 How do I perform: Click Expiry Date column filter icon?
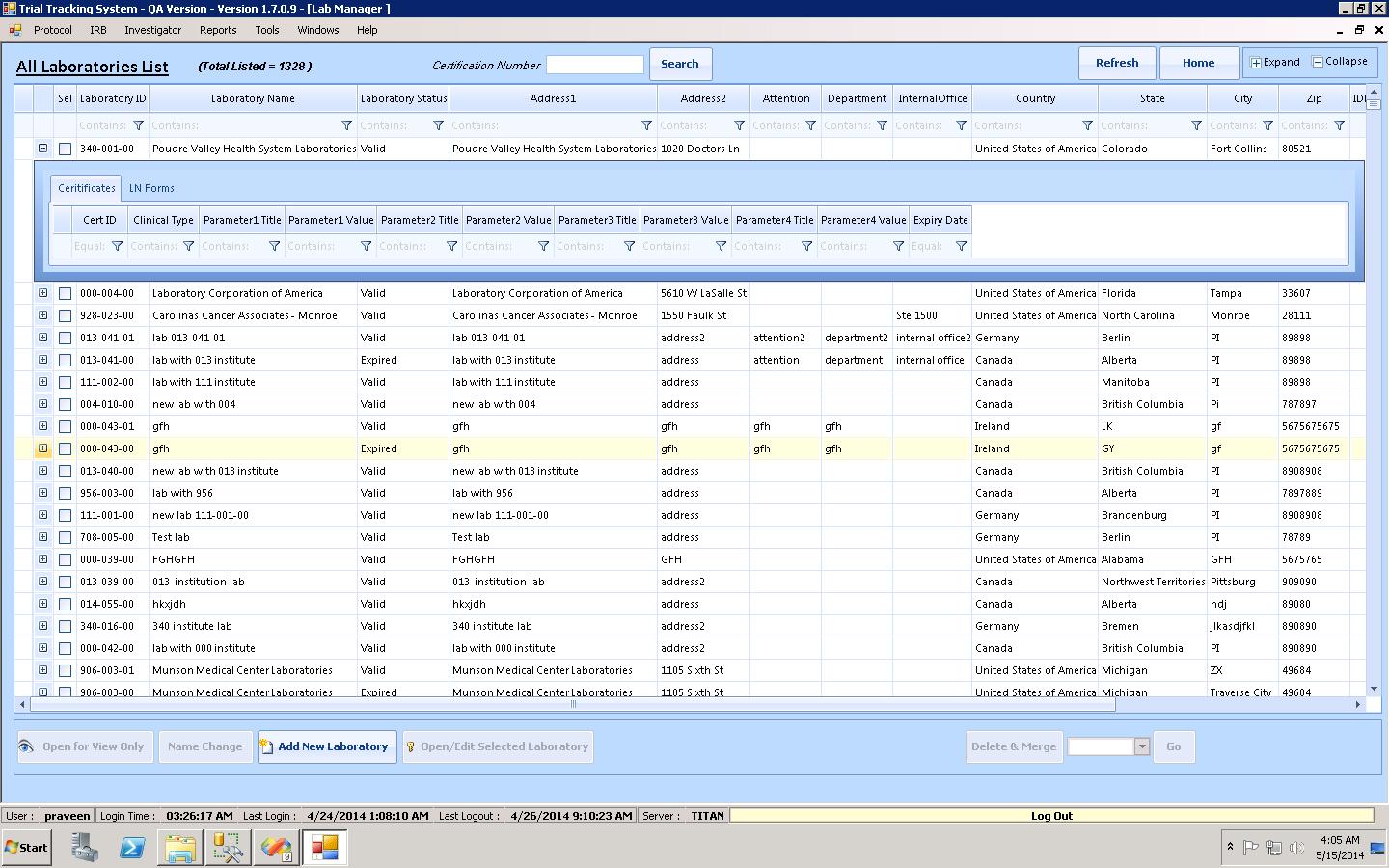click(961, 246)
